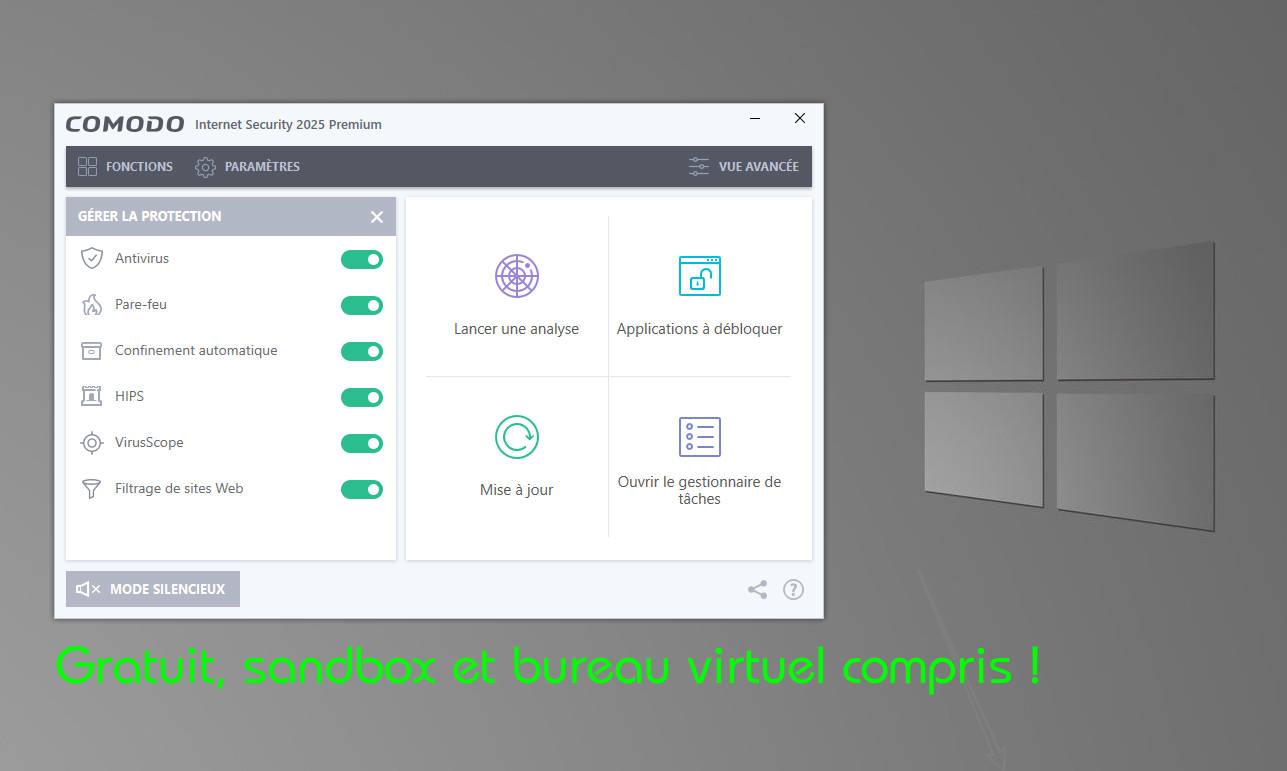This screenshot has width=1287, height=771.
Task: Enable MODE SILENCIEUX
Action: [153, 589]
